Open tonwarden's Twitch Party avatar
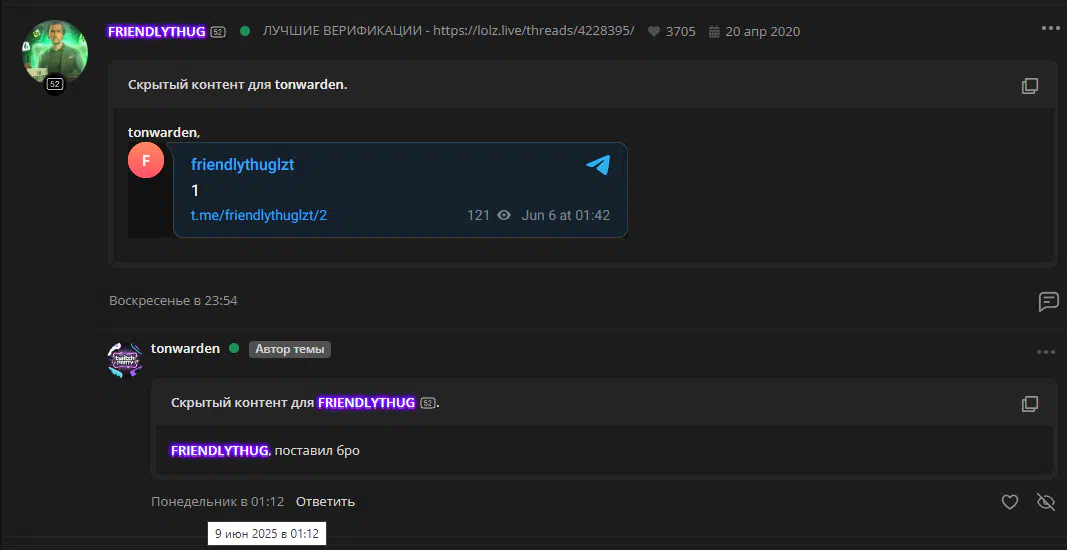This screenshot has width=1067, height=550. [125, 359]
